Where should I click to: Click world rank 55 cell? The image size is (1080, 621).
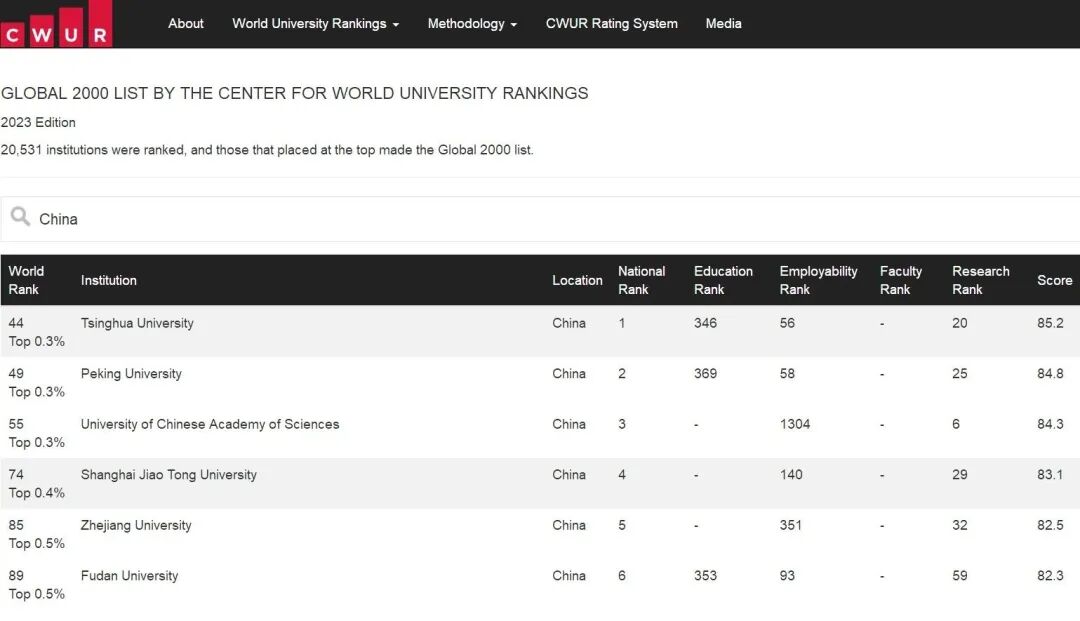(x=16, y=424)
